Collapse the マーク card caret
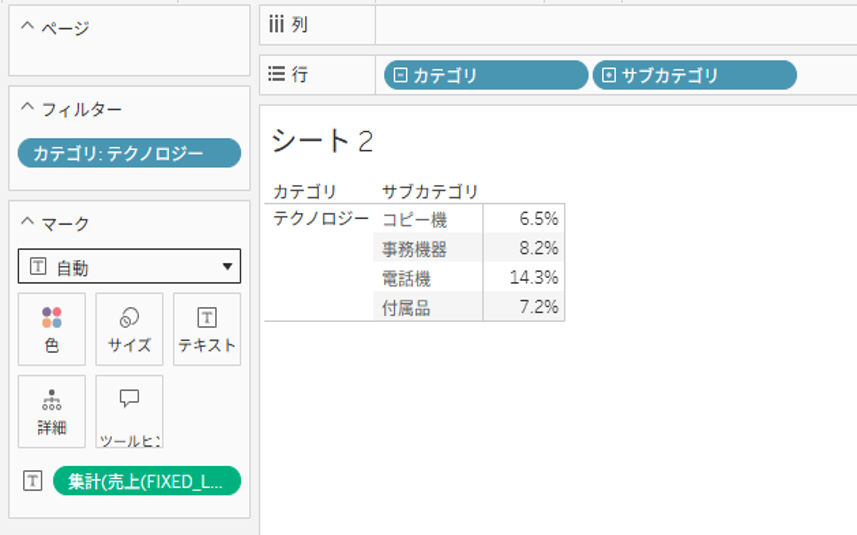 click(x=27, y=222)
